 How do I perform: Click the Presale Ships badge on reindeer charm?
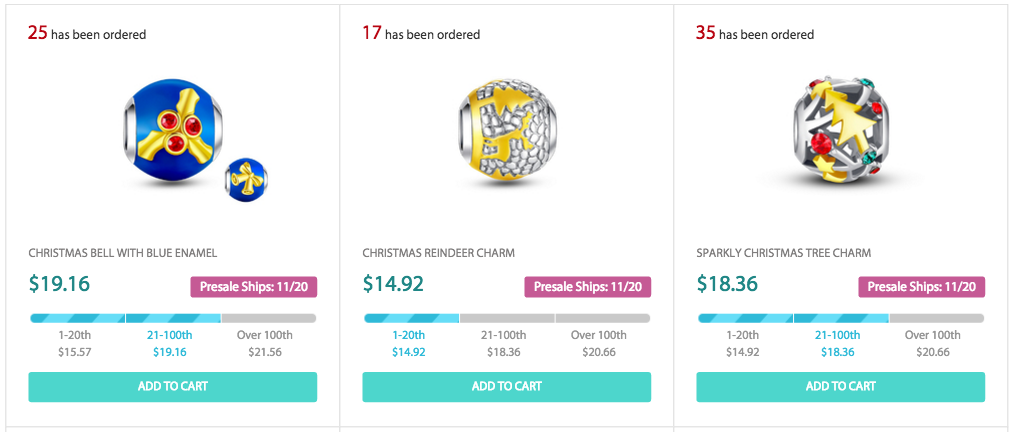[587, 287]
